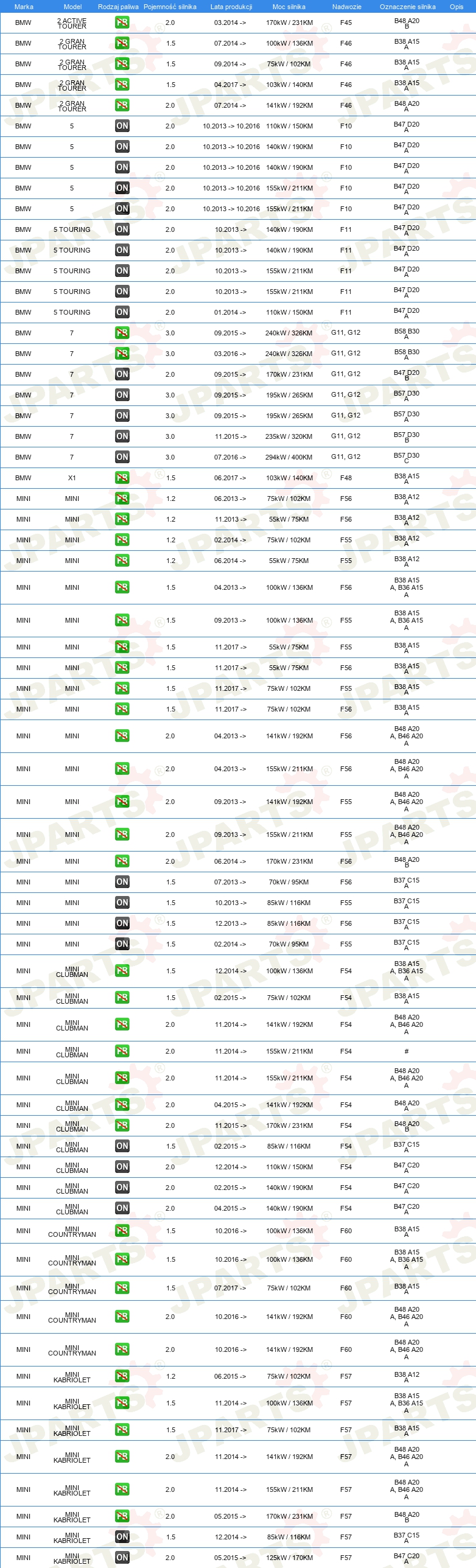Click the Model column header

pos(72,7)
